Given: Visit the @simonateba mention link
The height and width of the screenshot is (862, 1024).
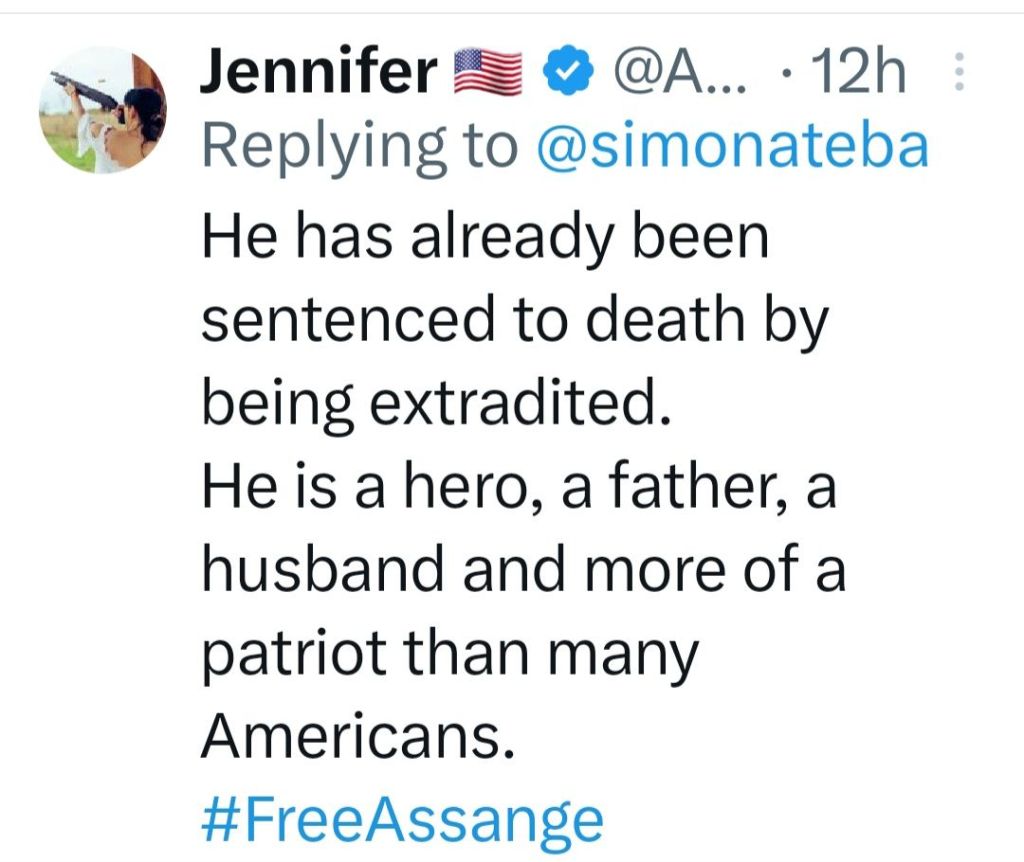Looking at the screenshot, I should coord(734,146).
